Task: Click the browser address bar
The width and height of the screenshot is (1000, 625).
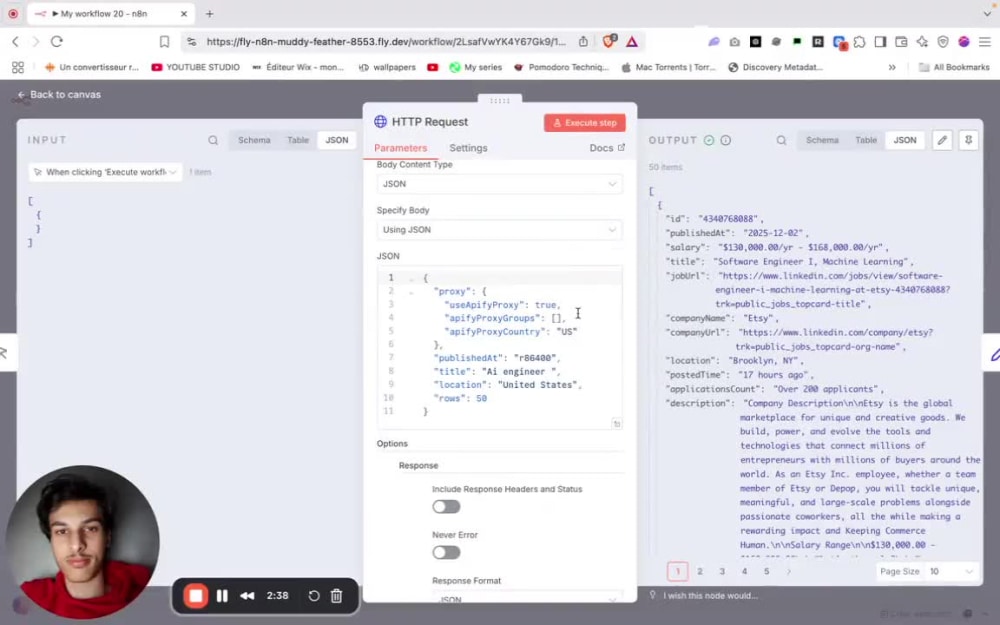Action: tap(386, 41)
